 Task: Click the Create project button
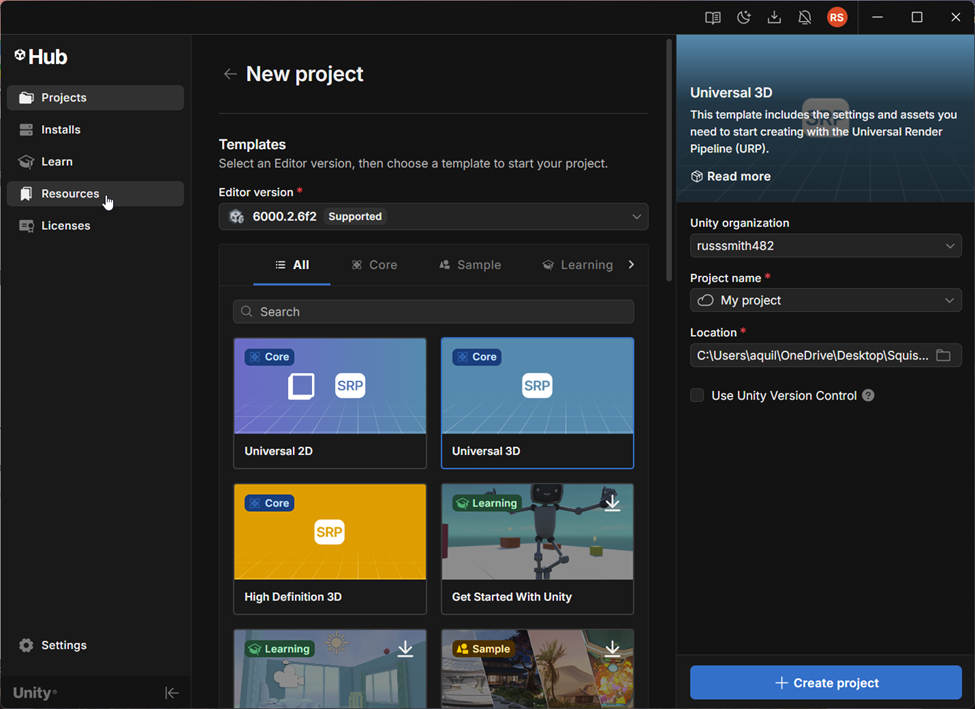(825, 682)
